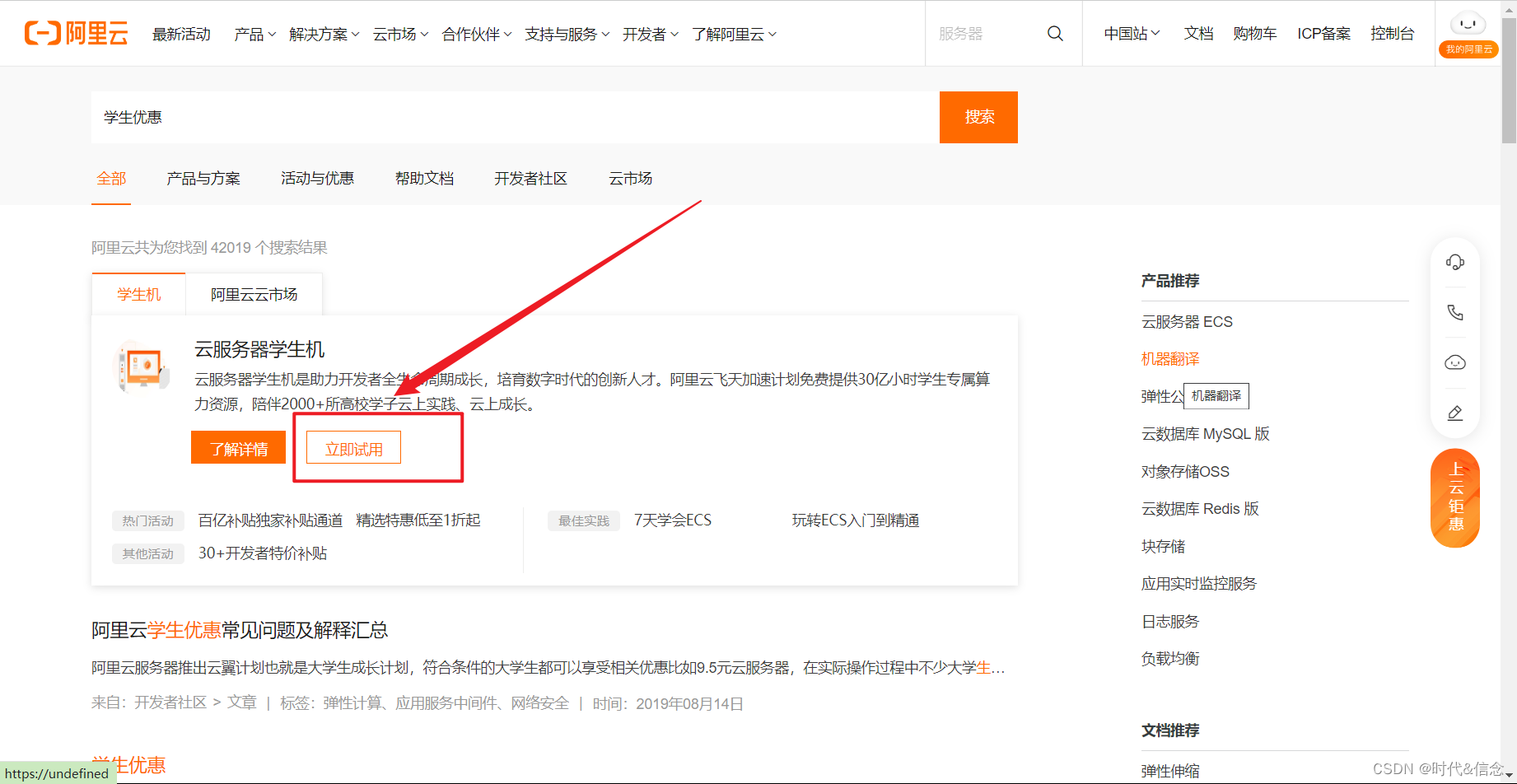
Task: Select the 云市场 filter tab
Action: 630,179
